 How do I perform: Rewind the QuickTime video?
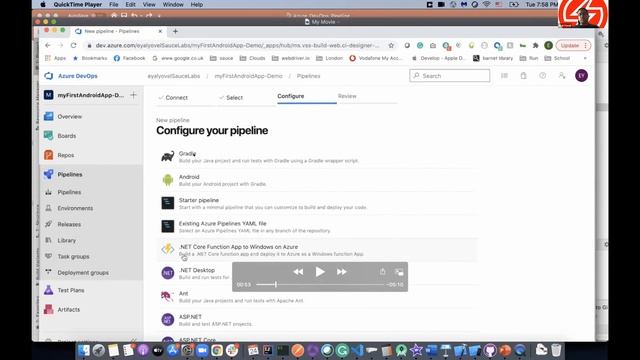pyautogui.click(x=298, y=272)
